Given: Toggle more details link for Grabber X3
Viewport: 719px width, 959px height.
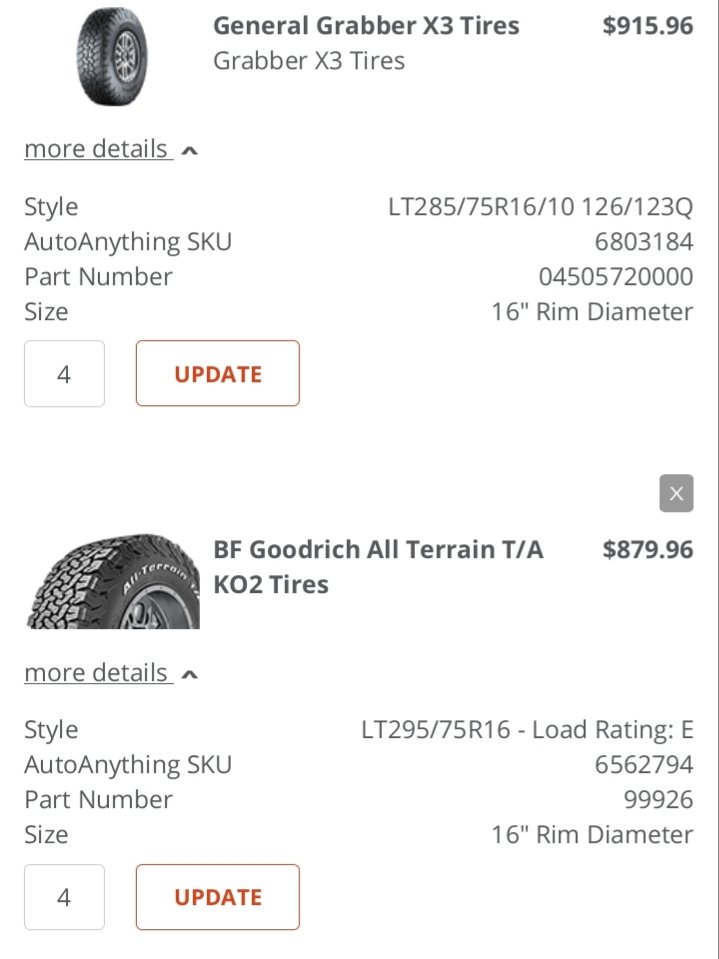Looking at the screenshot, I should click(98, 149).
